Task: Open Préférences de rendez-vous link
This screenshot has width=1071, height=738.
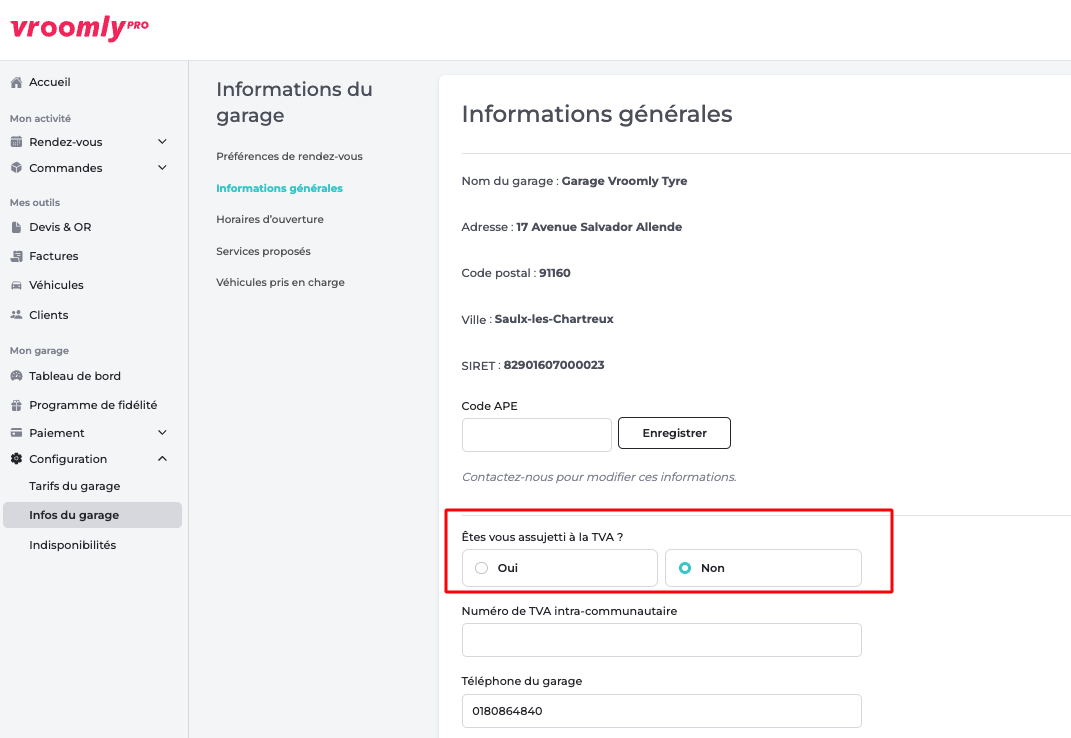Action: click(289, 156)
